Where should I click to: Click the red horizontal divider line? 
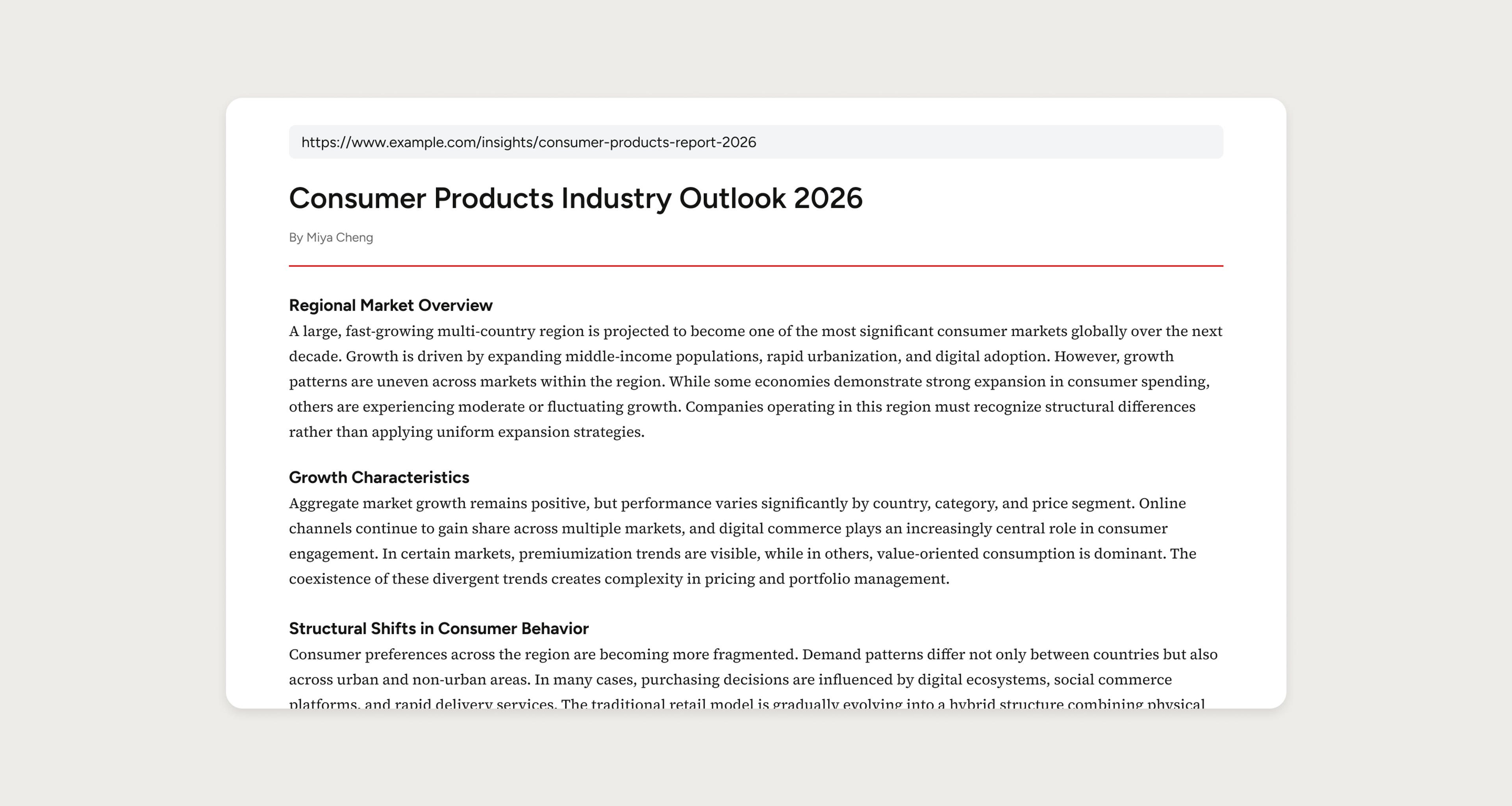(756, 266)
